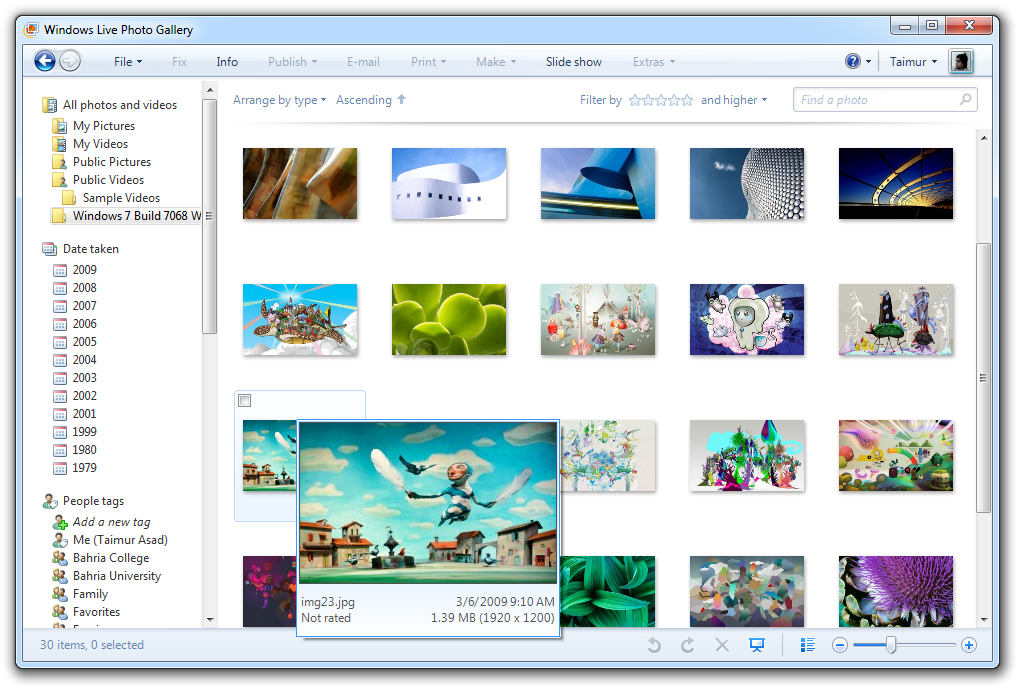The width and height of the screenshot is (1017, 690).
Task: Open the view details icon near the zoom slider
Action: [807, 645]
